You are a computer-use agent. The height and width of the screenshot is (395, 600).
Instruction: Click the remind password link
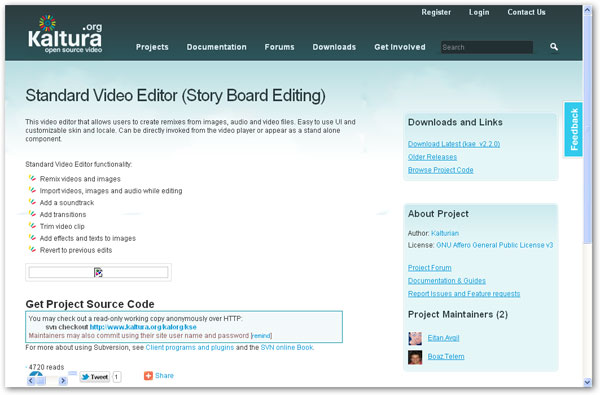(x=261, y=336)
